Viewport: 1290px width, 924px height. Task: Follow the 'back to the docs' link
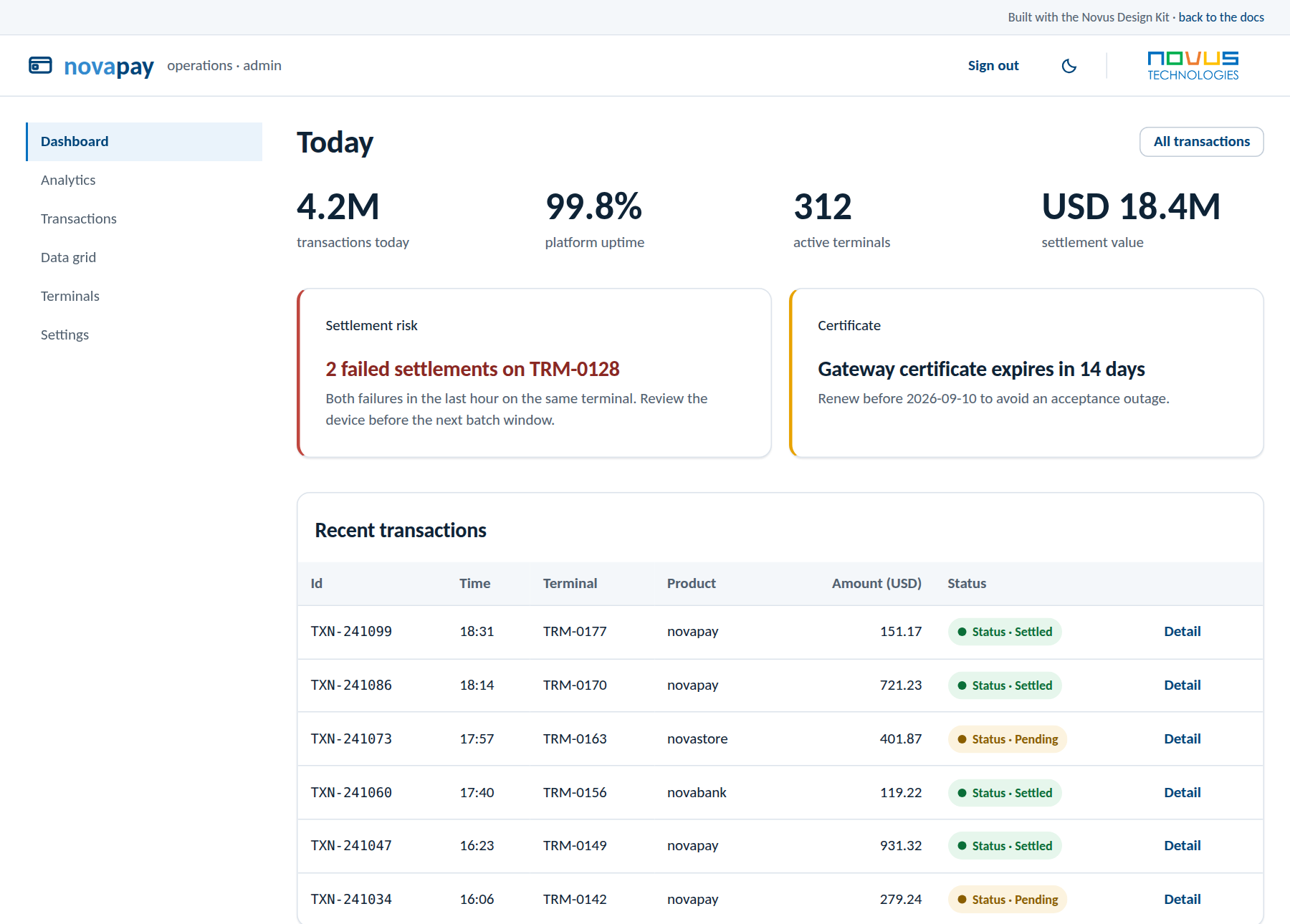click(x=1221, y=17)
